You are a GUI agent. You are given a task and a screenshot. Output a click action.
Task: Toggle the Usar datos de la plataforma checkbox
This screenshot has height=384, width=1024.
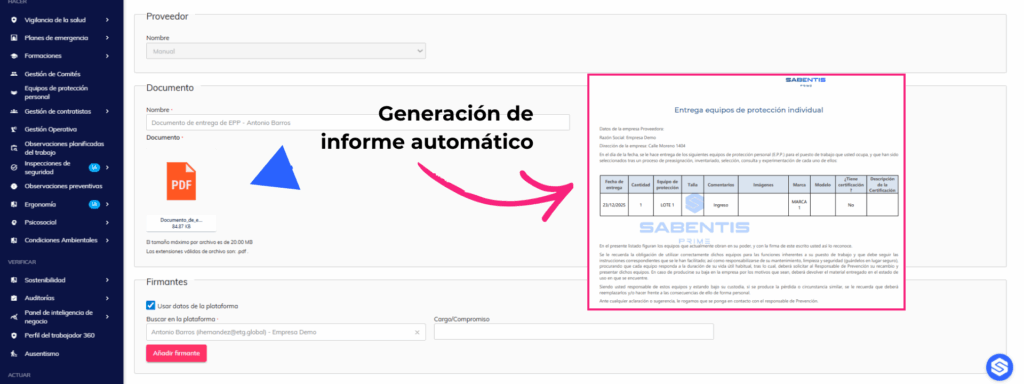[151, 305]
